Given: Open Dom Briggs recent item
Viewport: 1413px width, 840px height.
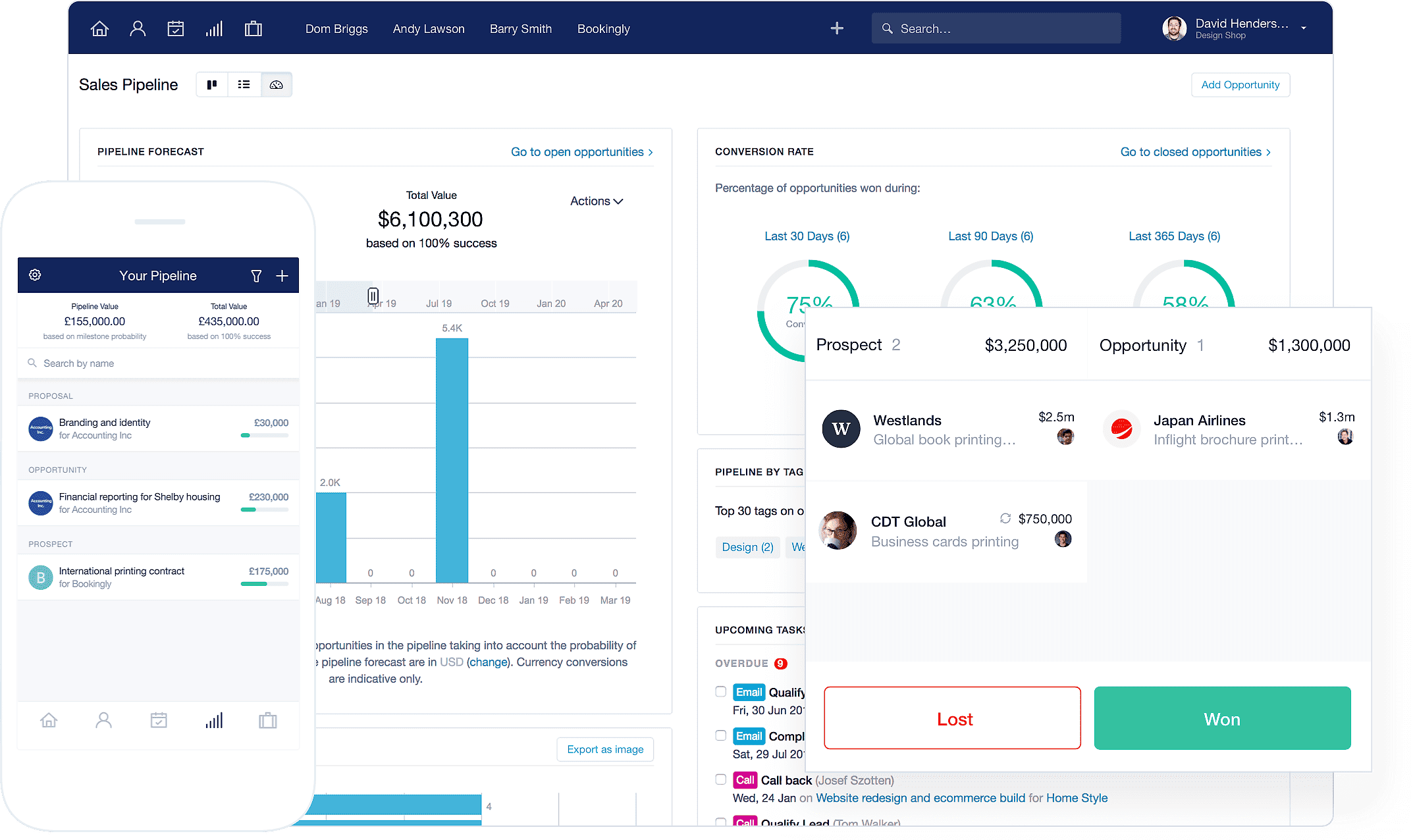Looking at the screenshot, I should coord(336,29).
